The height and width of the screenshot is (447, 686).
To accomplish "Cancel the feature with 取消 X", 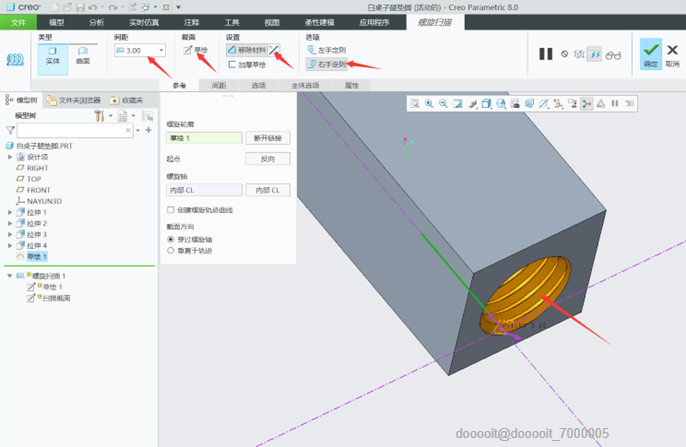I will pyautogui.click(x=672, y=55).
